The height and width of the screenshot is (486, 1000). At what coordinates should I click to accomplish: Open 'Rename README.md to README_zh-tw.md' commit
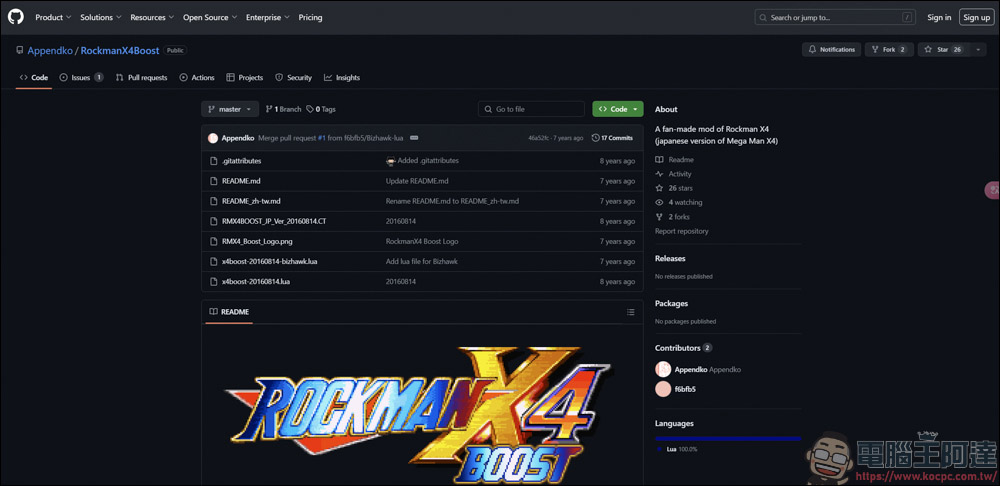(x=452, y=201)
